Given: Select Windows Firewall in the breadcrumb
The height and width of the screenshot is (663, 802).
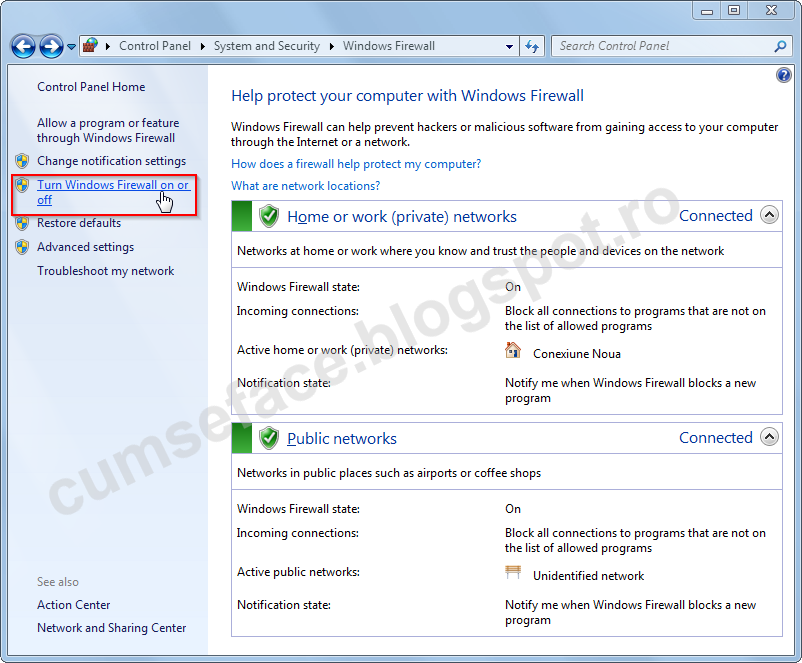Looking at the screenshot, I should tap(389, 46).
